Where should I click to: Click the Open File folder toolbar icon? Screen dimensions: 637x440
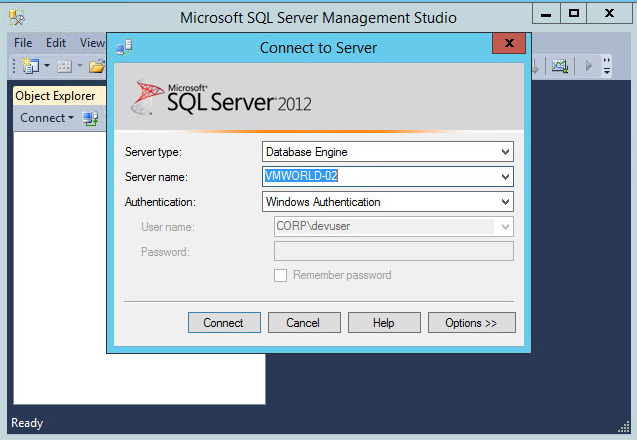(x=97, y=65)
